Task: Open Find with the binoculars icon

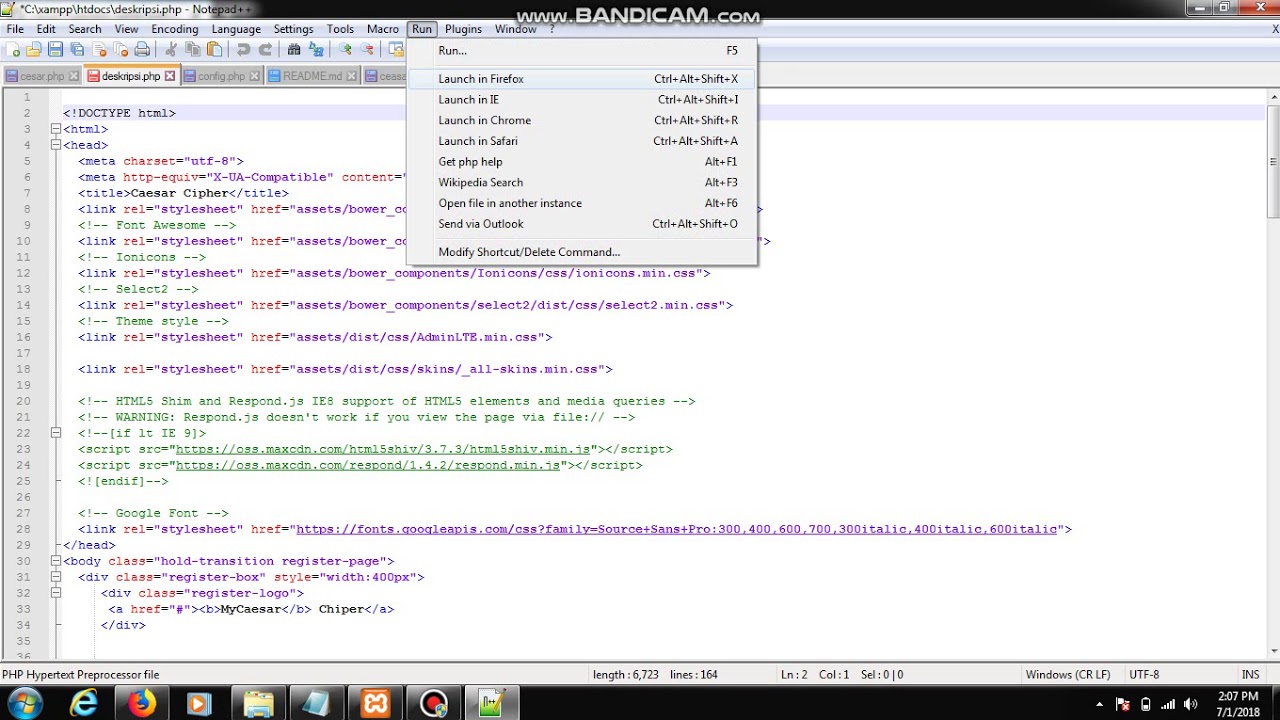Action: pos(294,50)
